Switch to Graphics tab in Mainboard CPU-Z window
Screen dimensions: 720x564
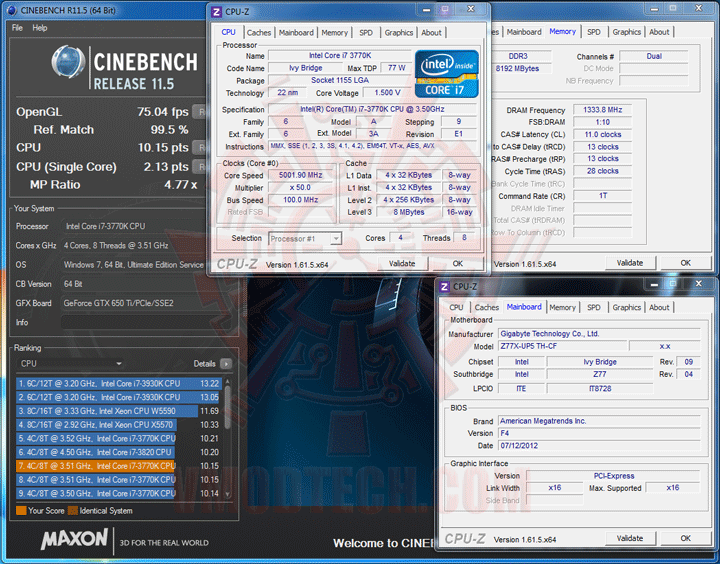click(626, 308)
